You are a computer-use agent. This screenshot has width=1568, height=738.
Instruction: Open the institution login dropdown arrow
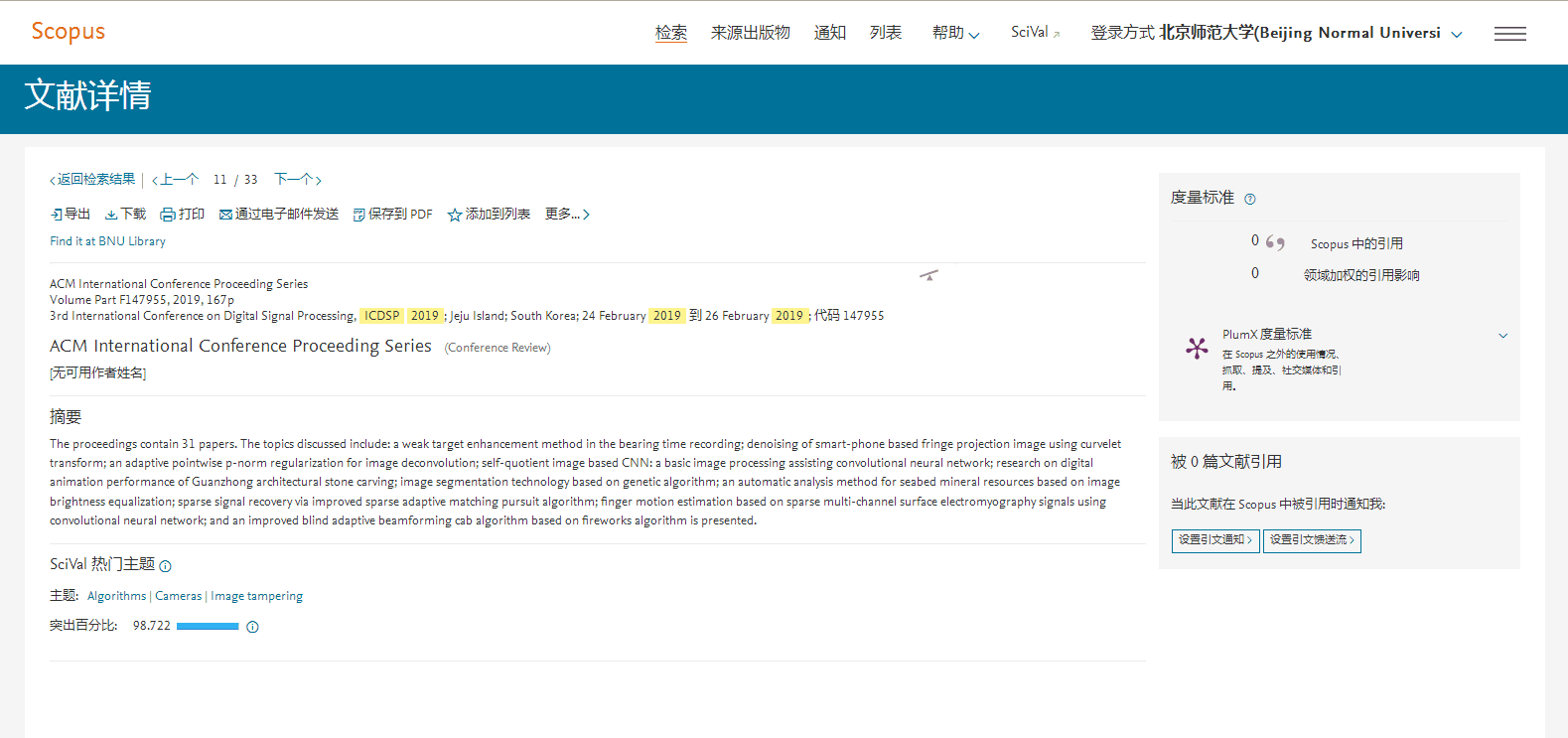click(1457, 35)
